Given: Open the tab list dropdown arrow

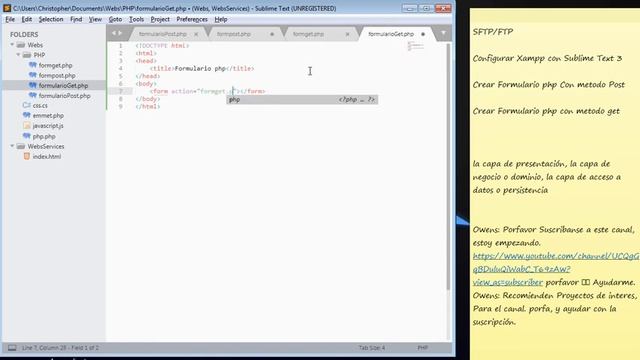Looking at the screenshot, I should coord(443,33).
